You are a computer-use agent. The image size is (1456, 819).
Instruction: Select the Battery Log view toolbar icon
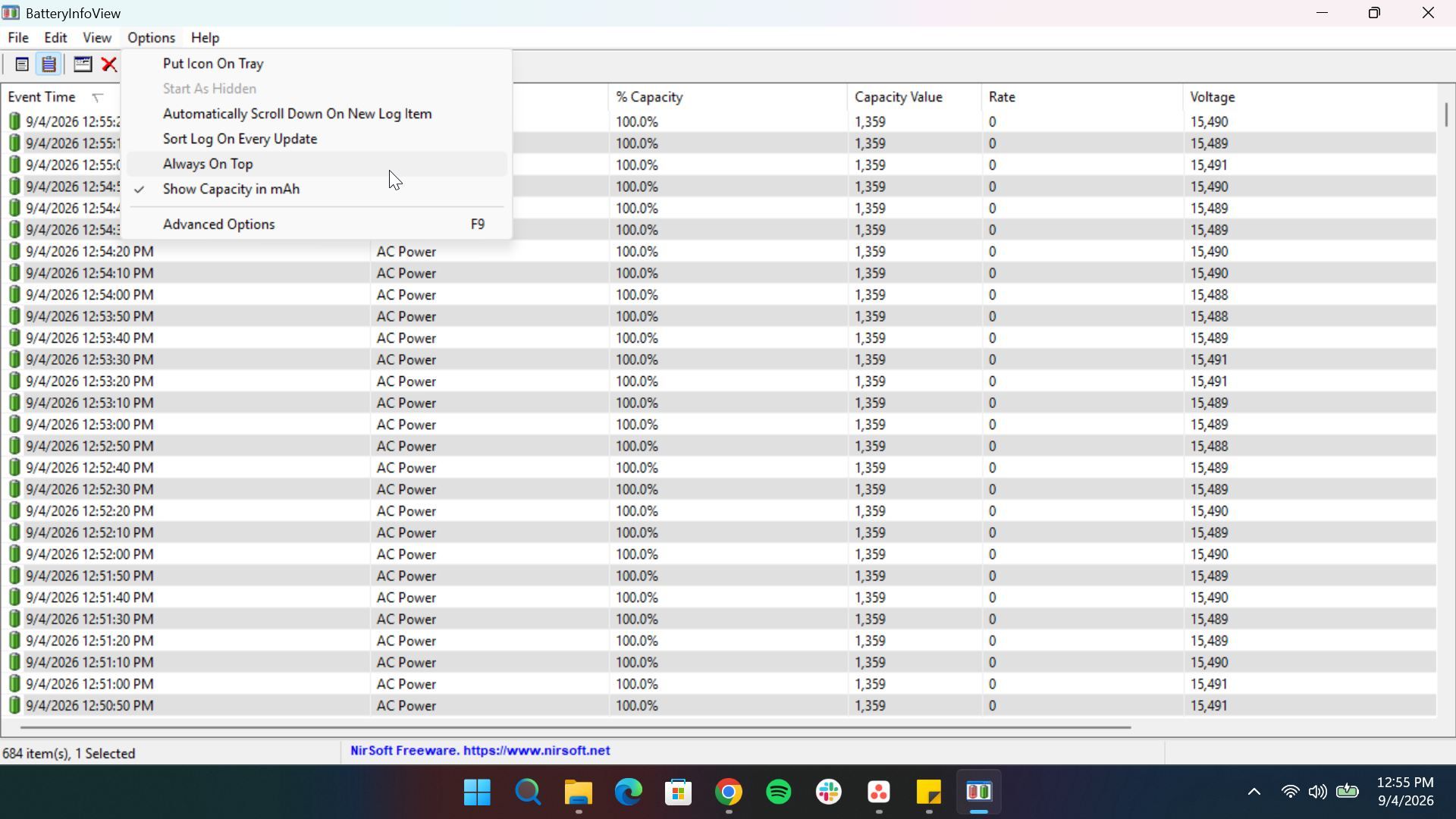click(49, 64)
